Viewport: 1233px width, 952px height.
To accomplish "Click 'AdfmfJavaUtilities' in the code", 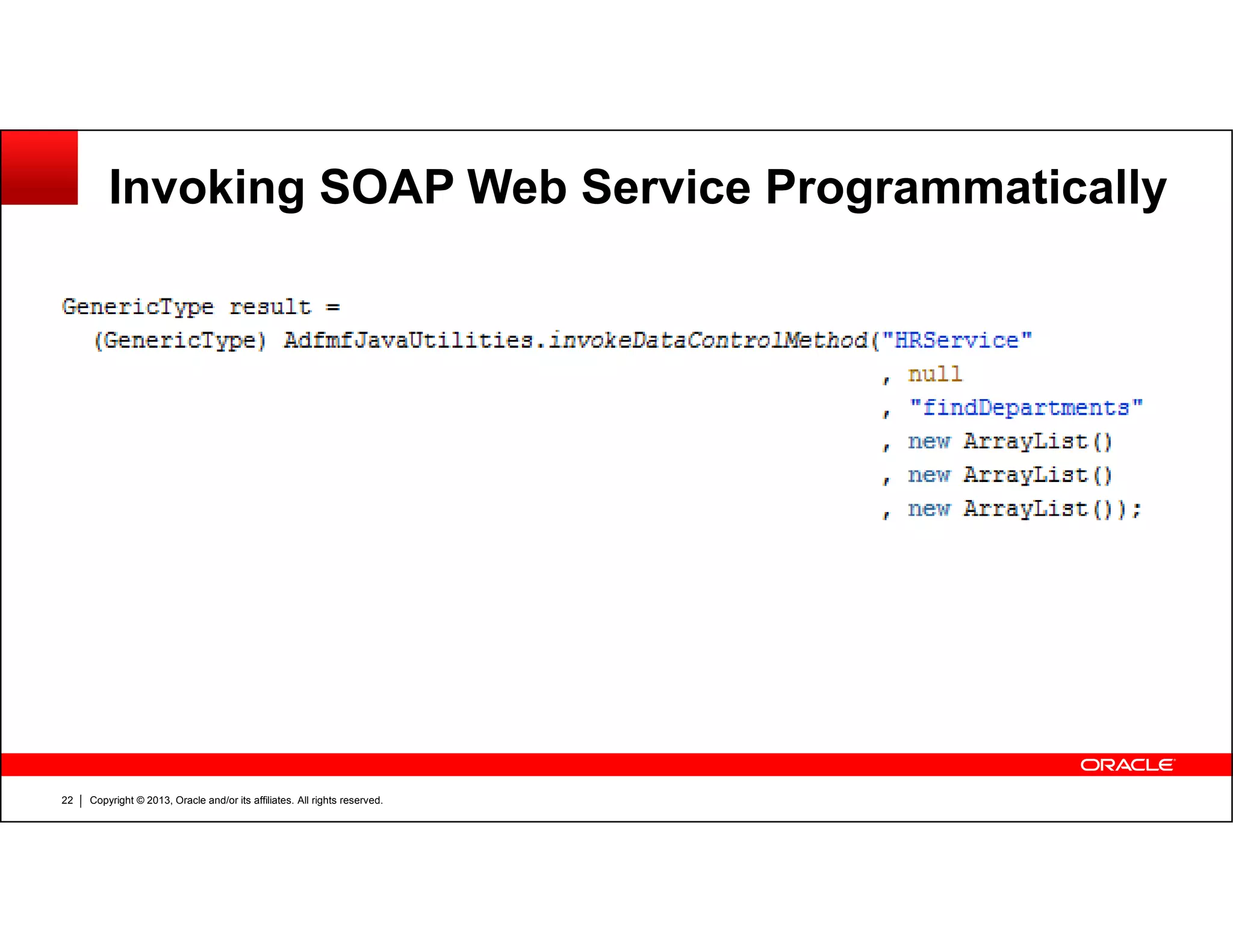I will (x=409, y=340).
